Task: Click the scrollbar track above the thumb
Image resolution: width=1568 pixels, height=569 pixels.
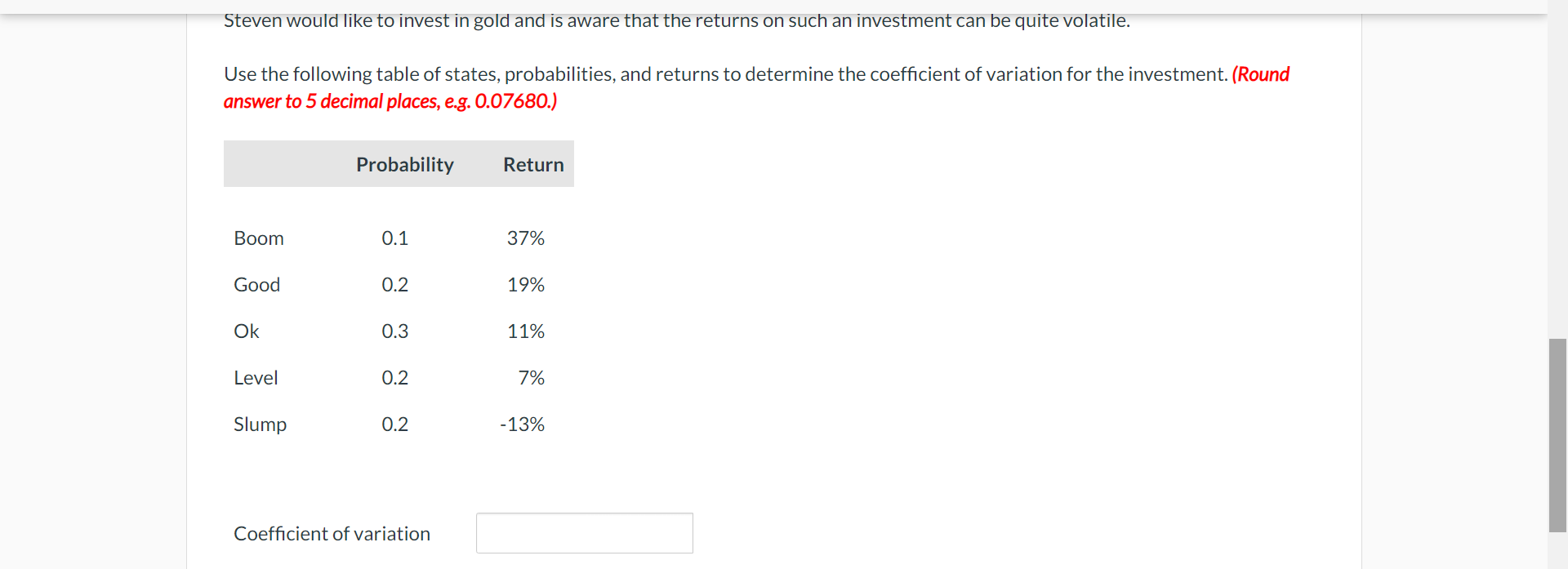Action: (1557, 176)
